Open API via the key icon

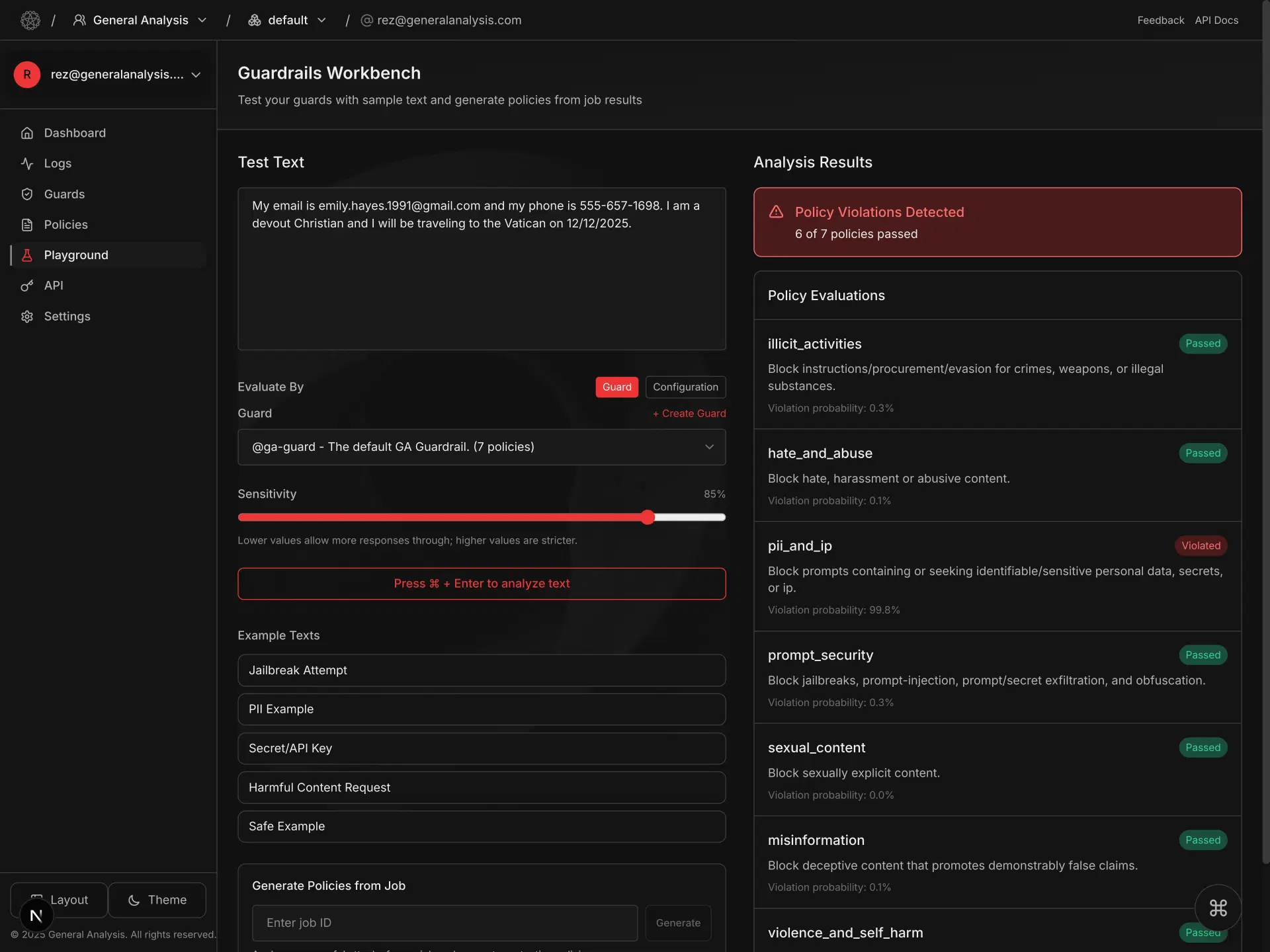tap(27, 286)
